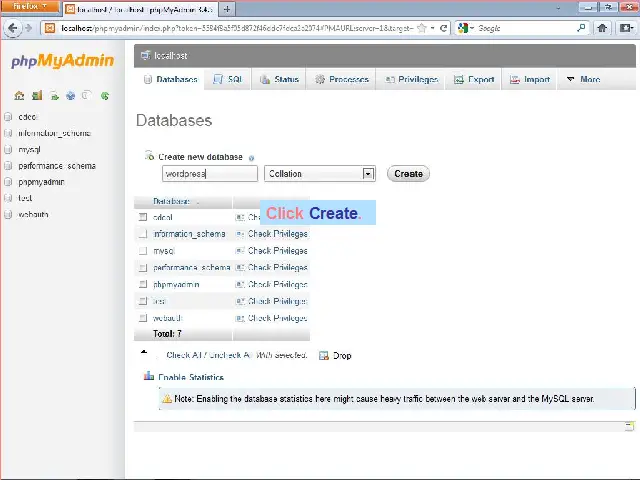Click the Uncheck All link
The height and width of the screenshot is (480, 640).
click(230, 355)
